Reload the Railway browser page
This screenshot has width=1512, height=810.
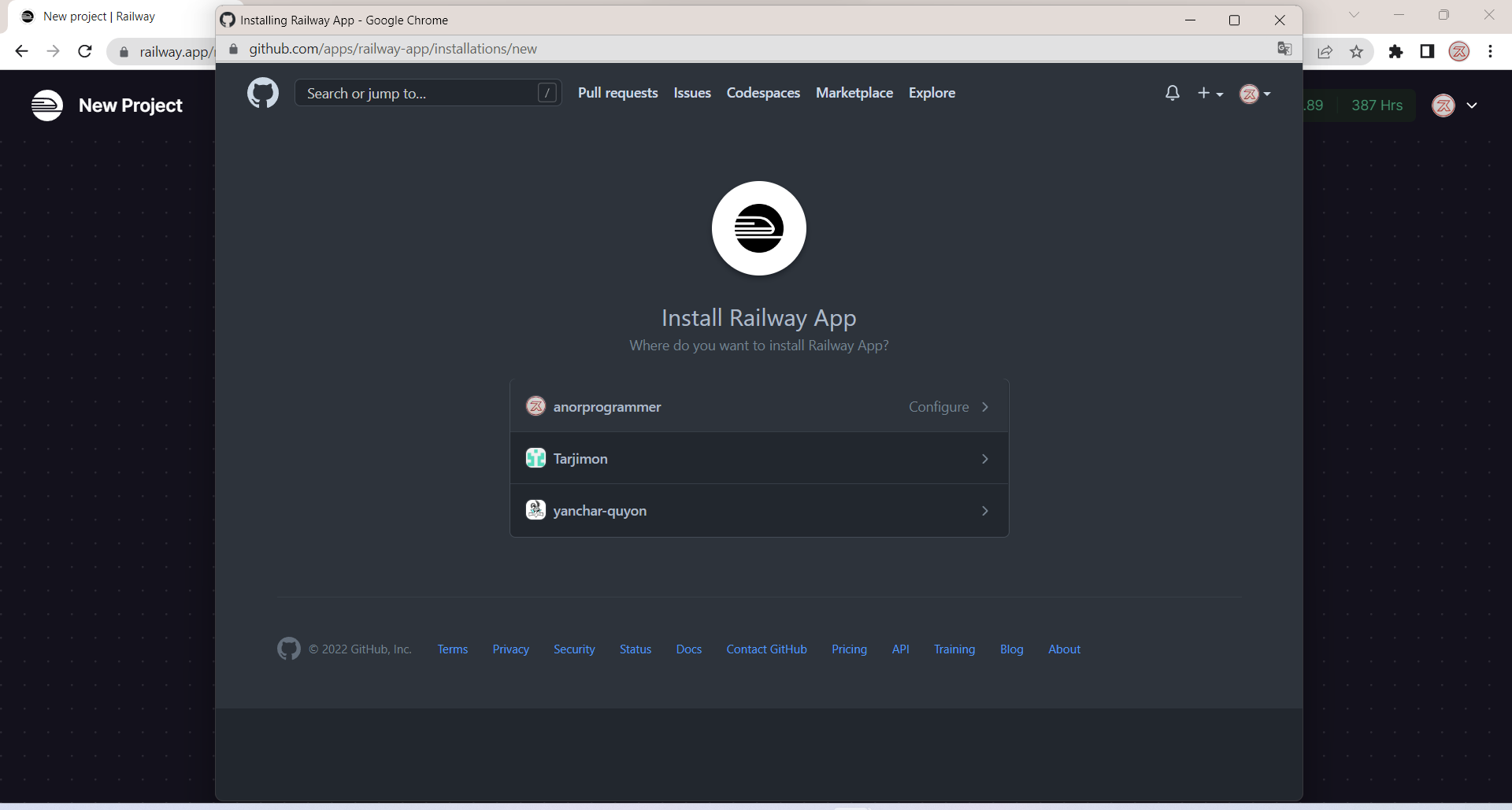(85, 51)
